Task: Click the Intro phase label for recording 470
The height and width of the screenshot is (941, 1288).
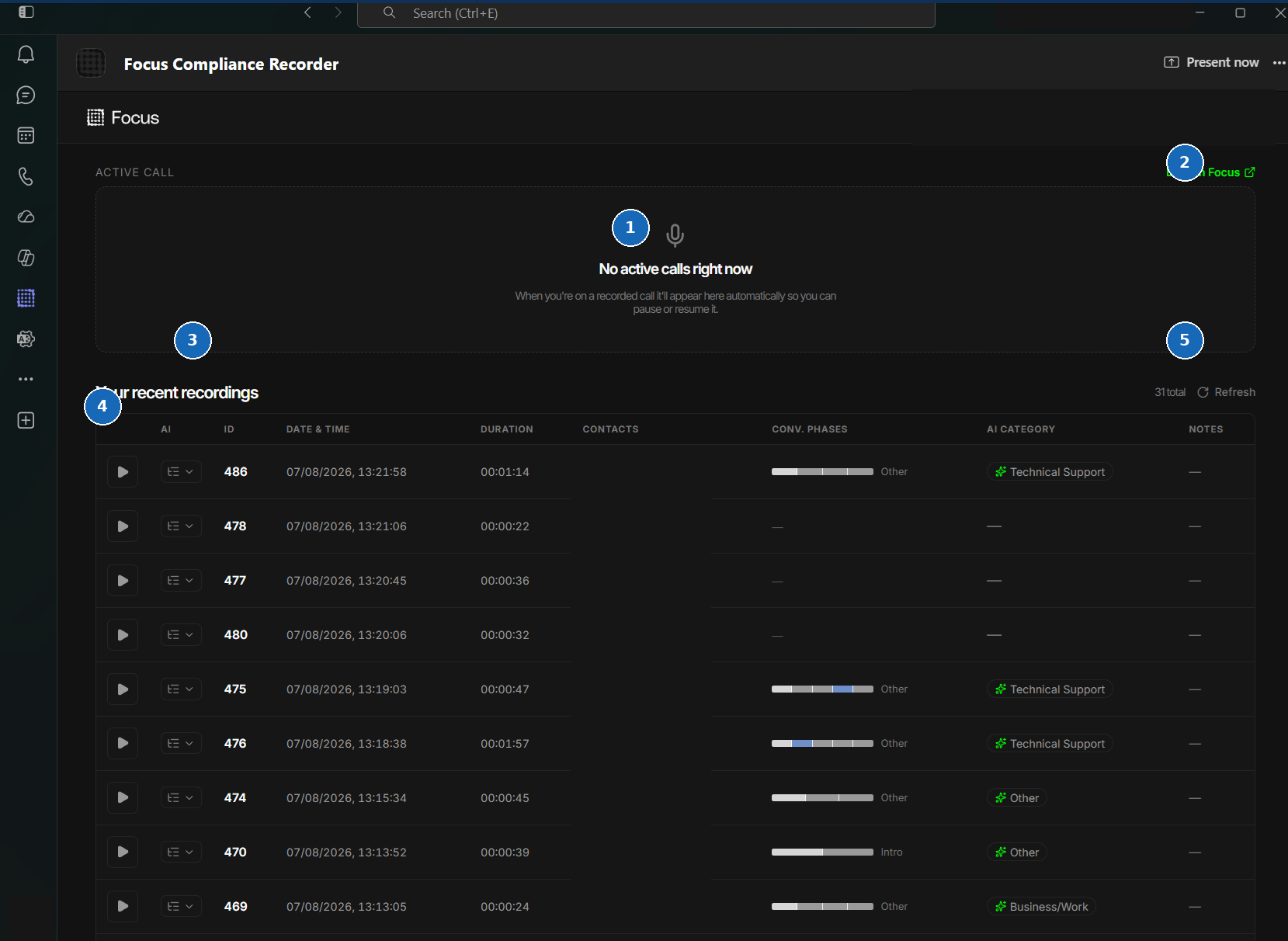Action: (x=891, y=852)
